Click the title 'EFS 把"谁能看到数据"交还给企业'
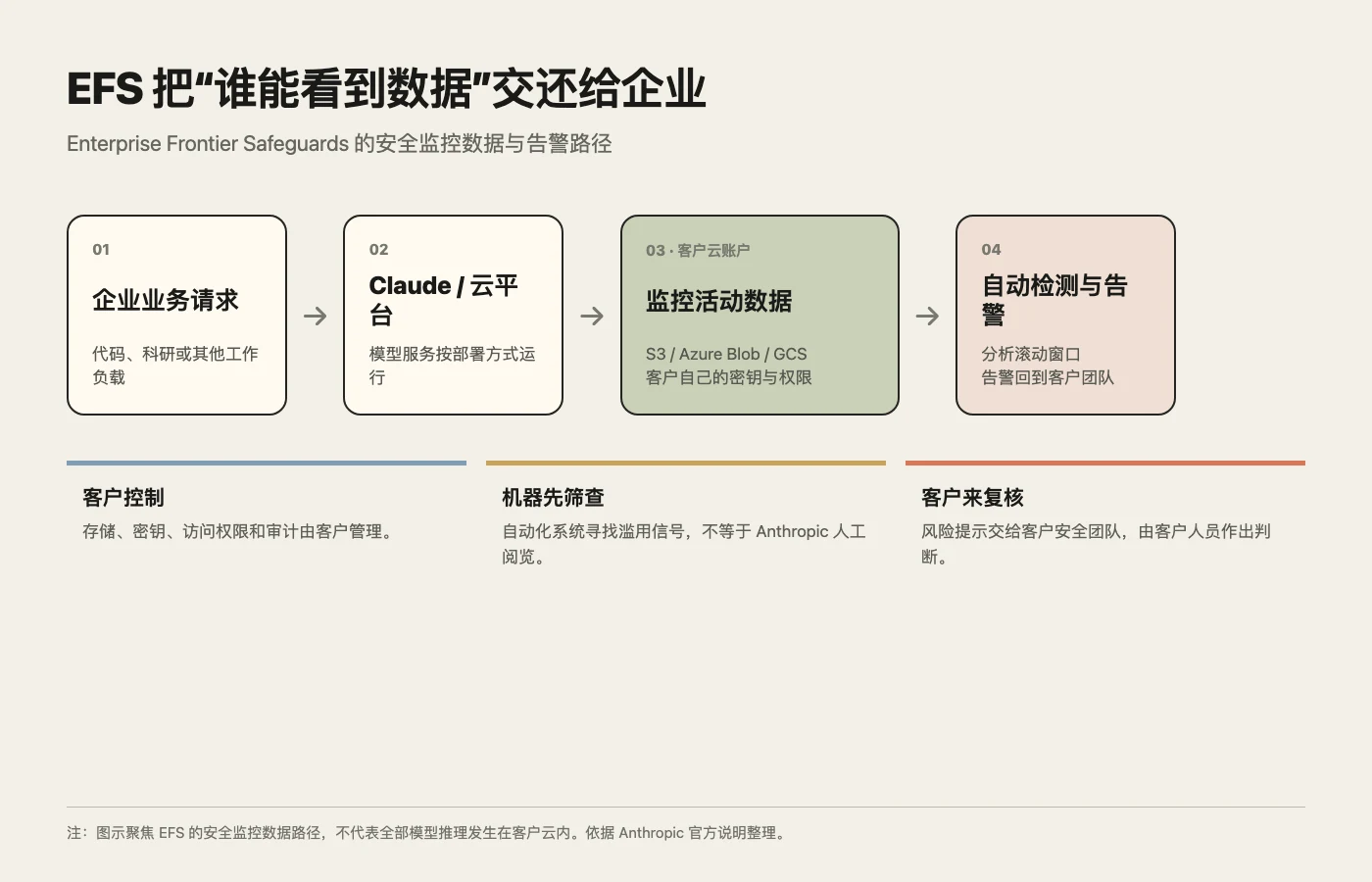Image resolution: width=1372 pixels, height=882 pixels. (386, 89)
